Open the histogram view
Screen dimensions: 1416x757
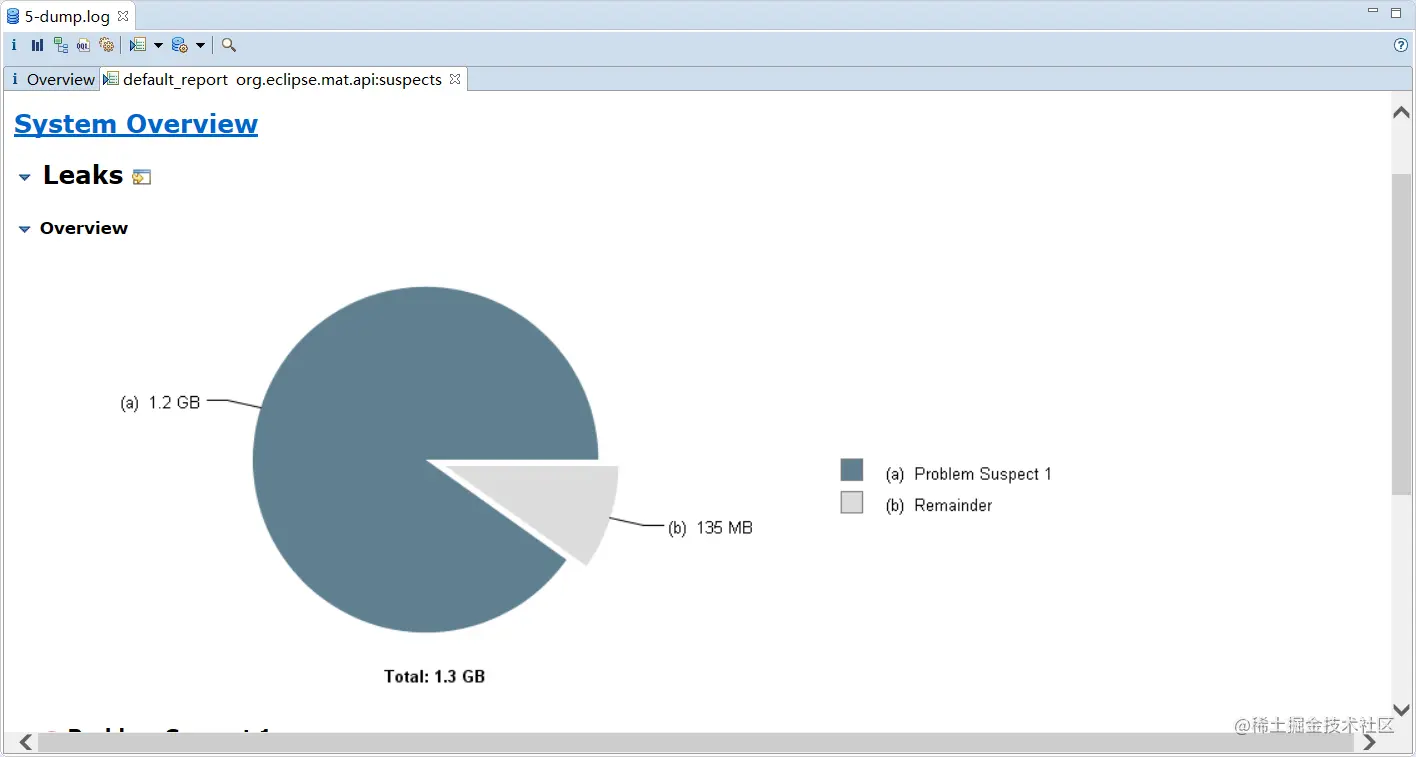click(x=37, y=45)
